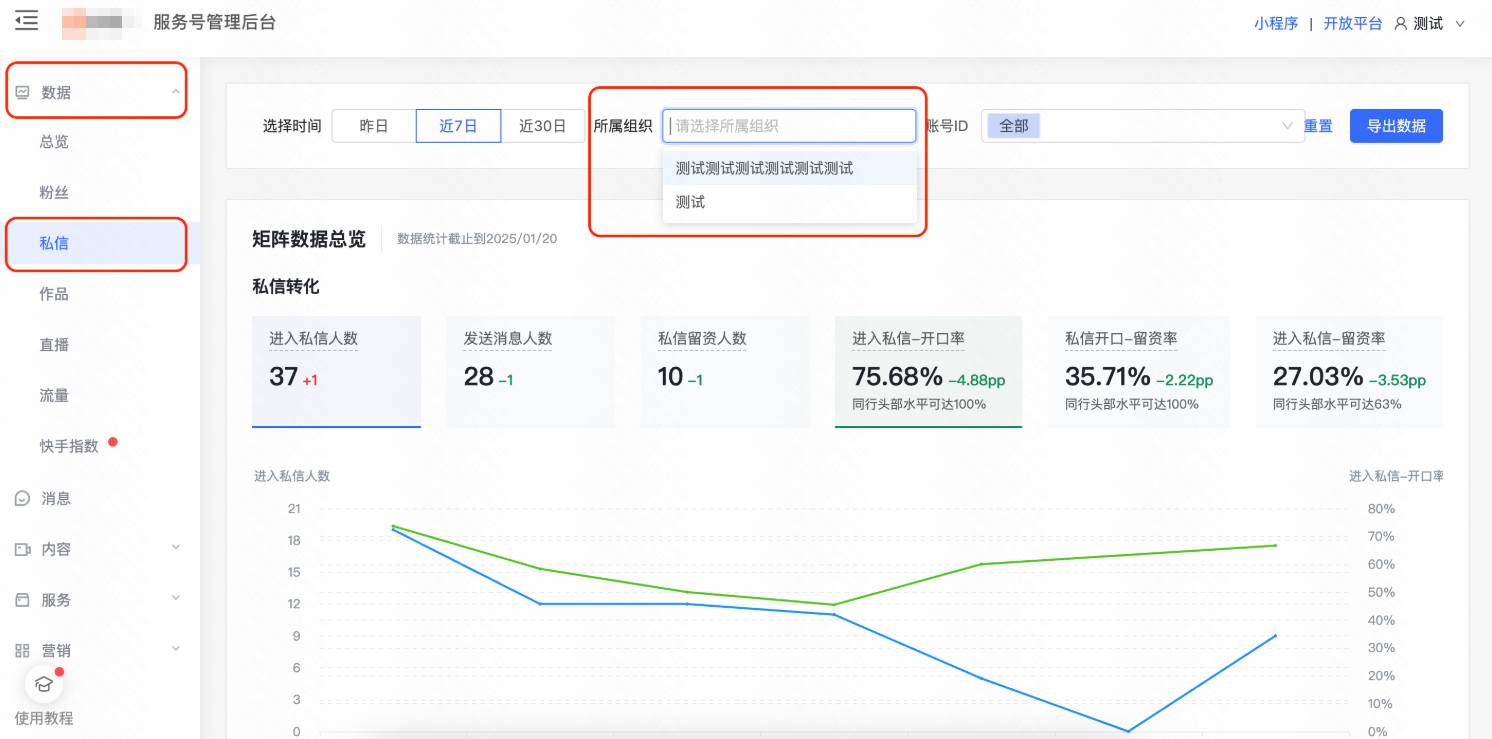Image resolution: width=1492 pixels, height=739 pixels.
Task: Expand the 内容 submenu chevron
Action: point(176,548)
